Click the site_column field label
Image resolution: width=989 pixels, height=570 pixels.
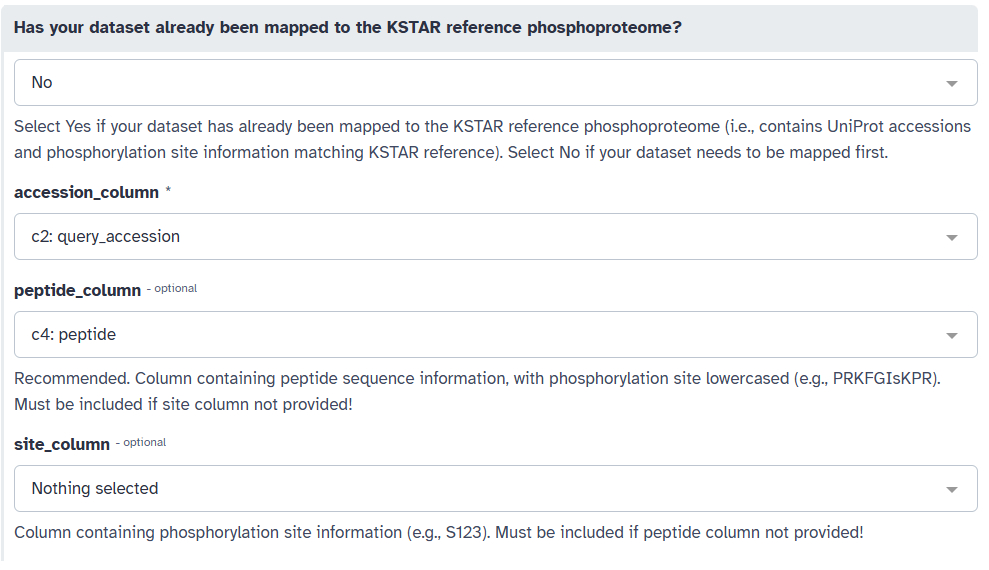pyautogui.click(x=62, y=444)
